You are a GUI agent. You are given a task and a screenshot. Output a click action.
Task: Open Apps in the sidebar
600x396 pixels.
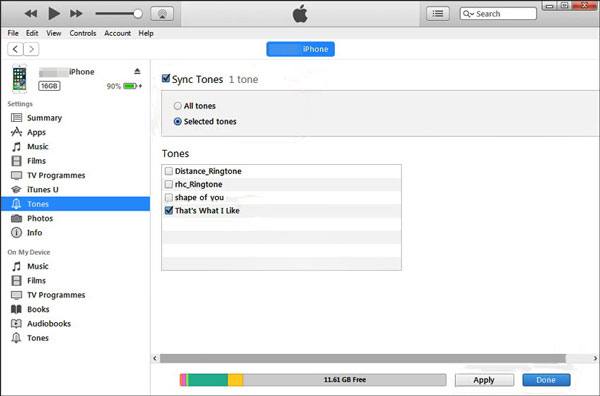pyautogui.click(x=36, y=132)
